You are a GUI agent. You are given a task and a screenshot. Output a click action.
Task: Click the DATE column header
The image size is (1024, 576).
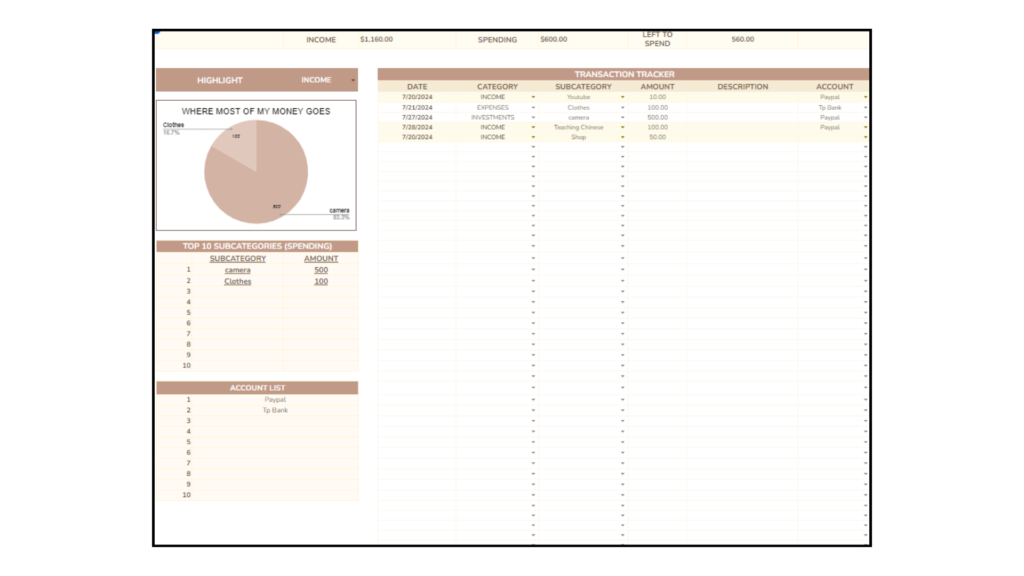417,87
